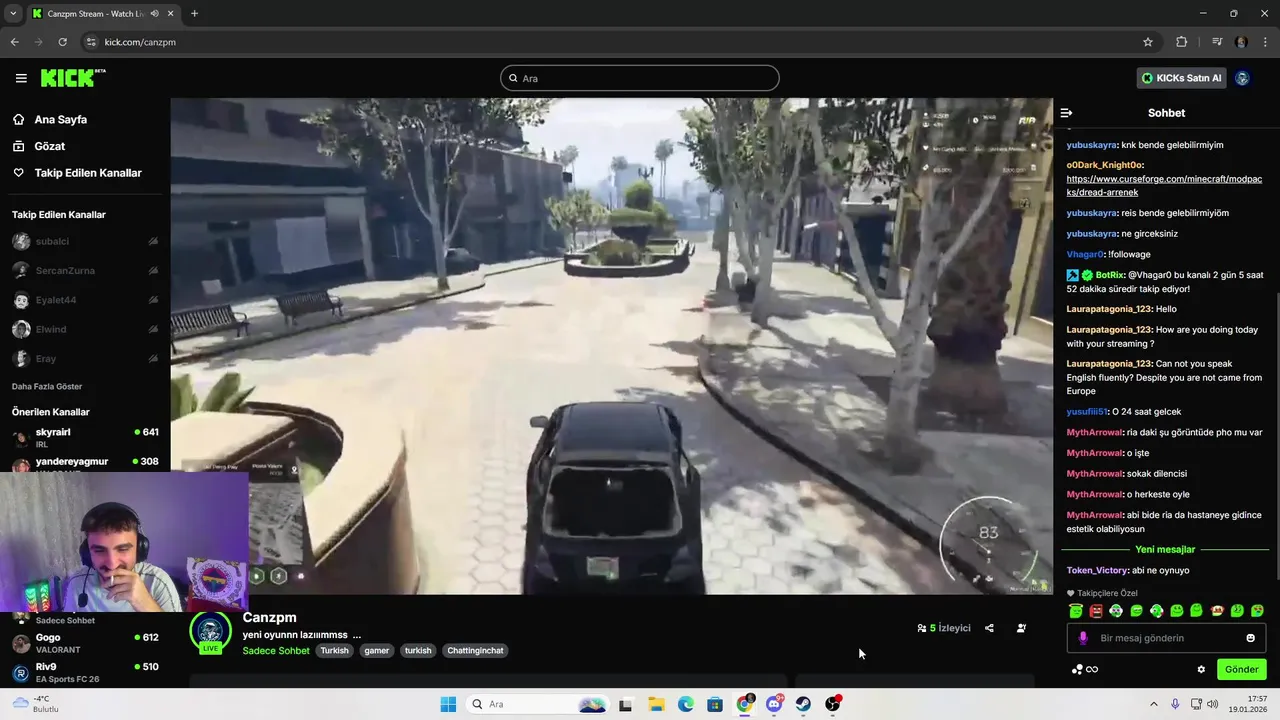Open Gözat browse page
The image size is (1280, 720).
[x=49, y=146]
